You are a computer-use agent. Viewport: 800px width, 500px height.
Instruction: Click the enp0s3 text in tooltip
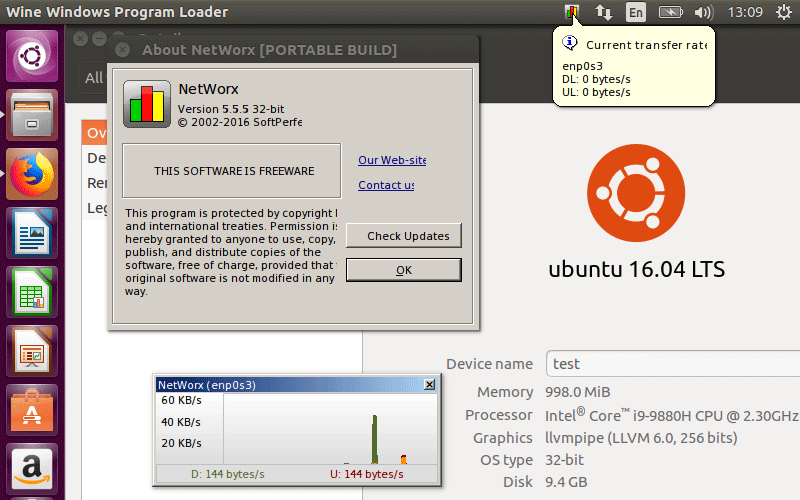tap(582, 66)
